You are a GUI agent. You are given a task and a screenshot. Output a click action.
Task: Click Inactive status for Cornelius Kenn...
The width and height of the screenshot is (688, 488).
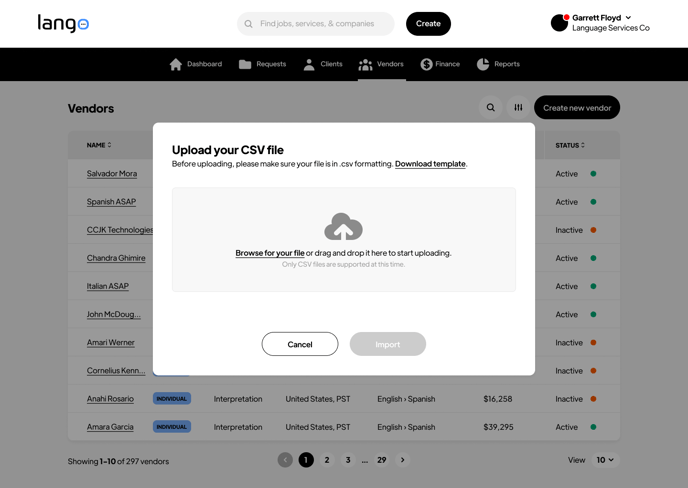569,370
